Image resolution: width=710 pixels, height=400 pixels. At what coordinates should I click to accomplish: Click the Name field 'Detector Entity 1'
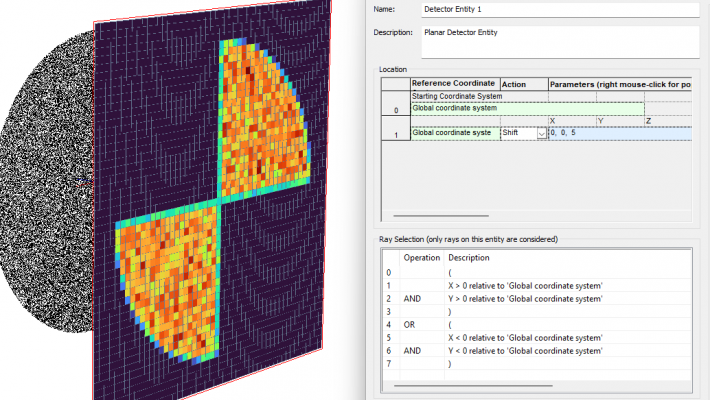click(560, 10)
